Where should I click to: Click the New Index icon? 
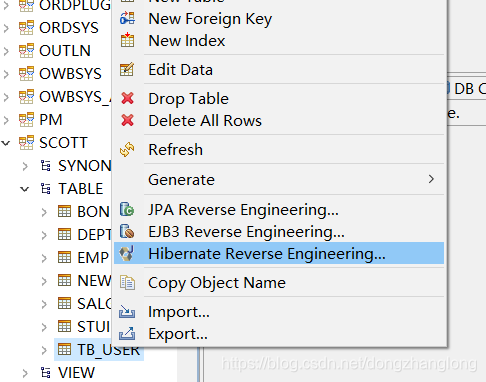tap(127, 40)
